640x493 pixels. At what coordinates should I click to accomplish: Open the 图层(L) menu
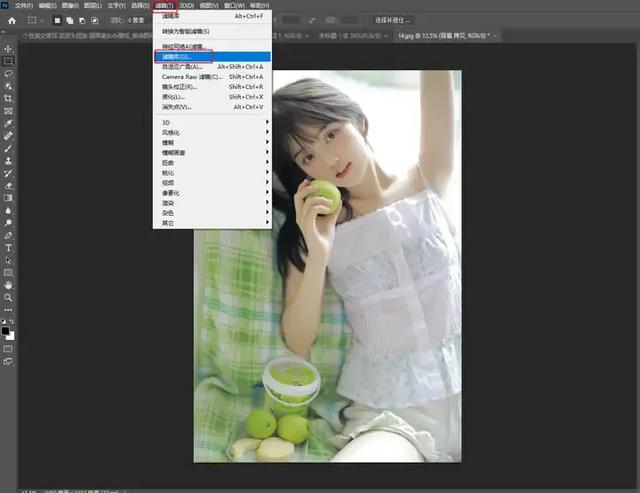93,6
